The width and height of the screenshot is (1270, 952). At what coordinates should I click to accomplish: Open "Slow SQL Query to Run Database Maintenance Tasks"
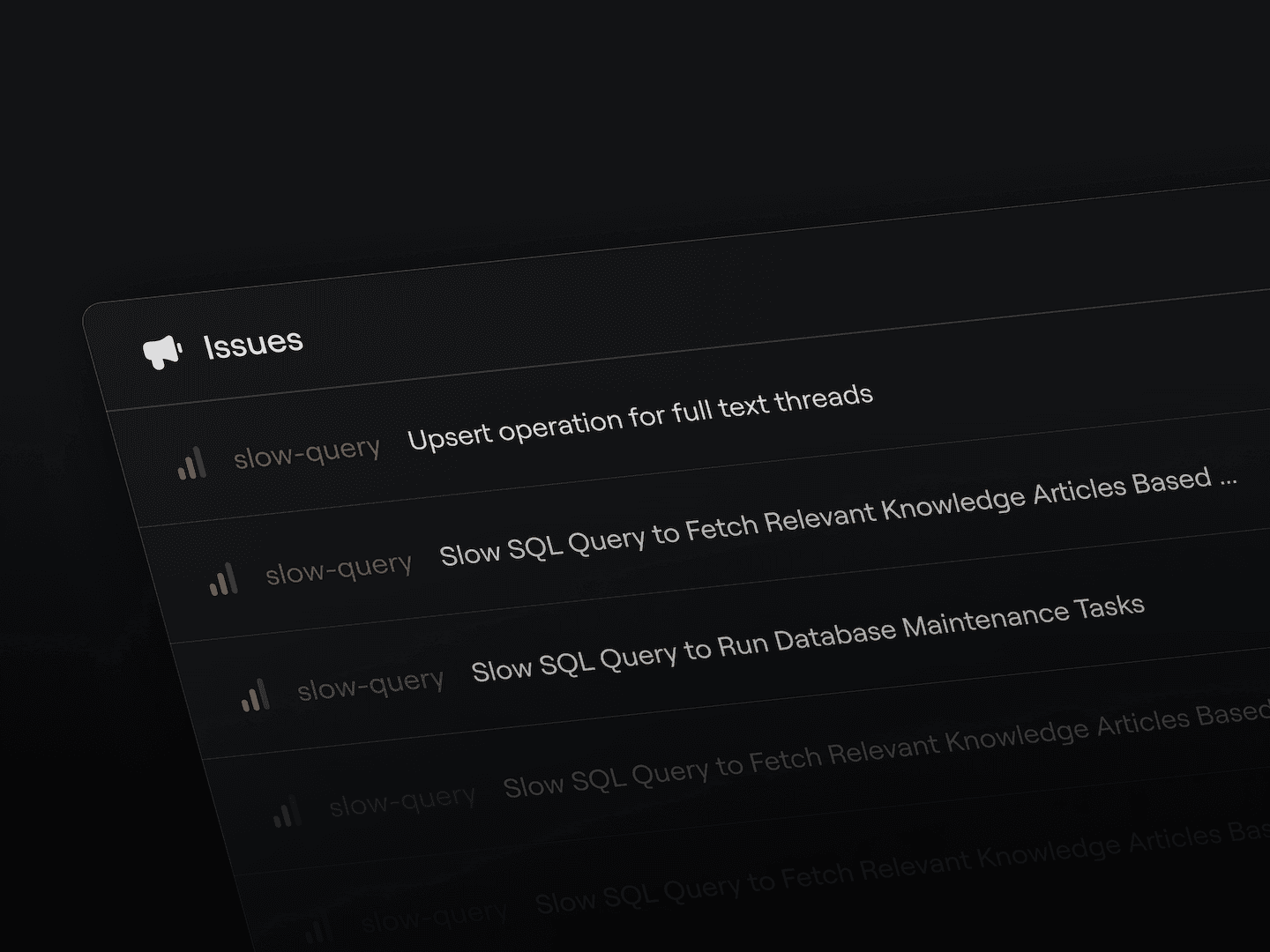coord(808,638)
